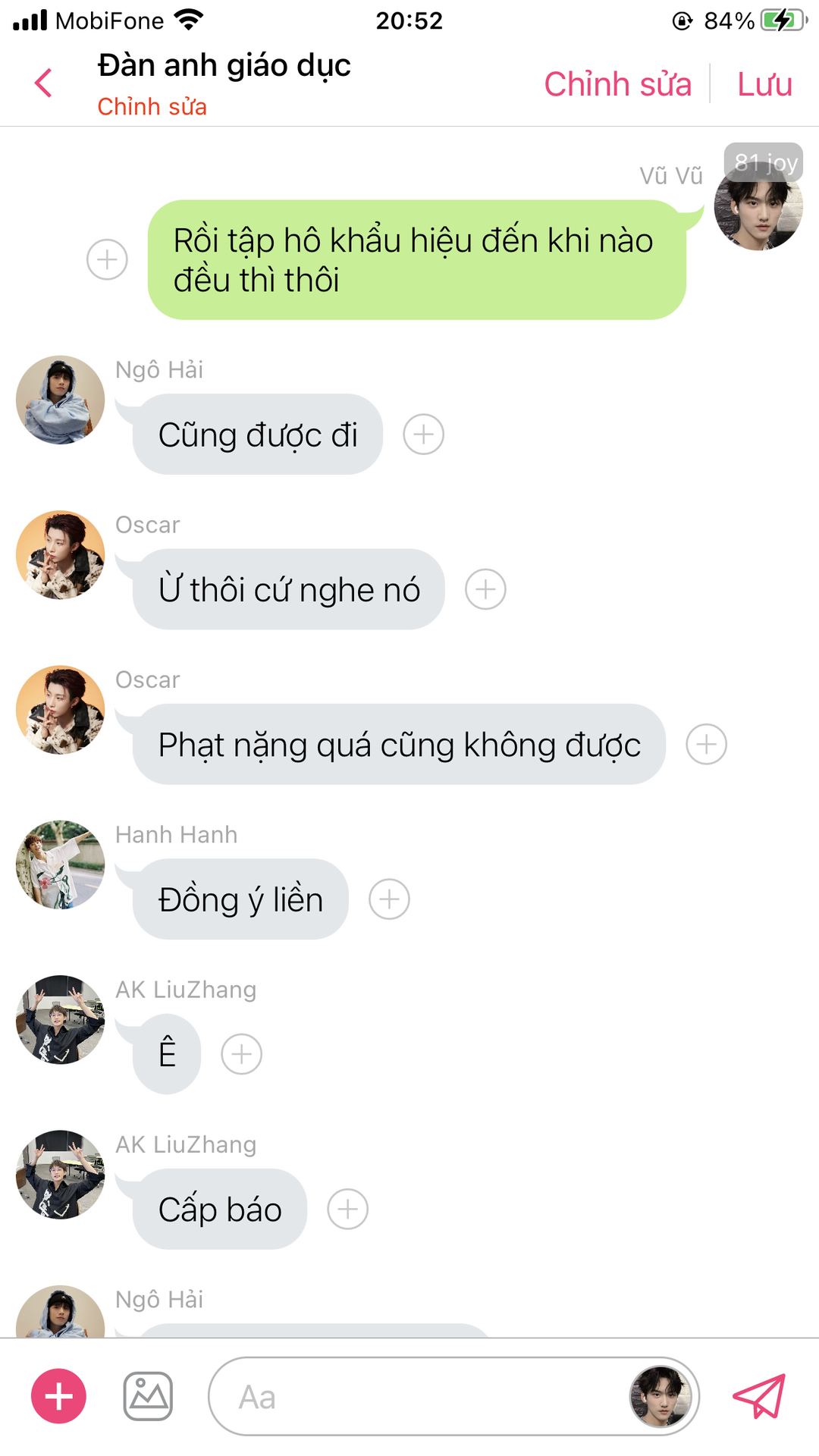This screenshot has width=819, height=1456.
Task: Tap plus icon beside 'Cấp báo' message
Action: (347, 1209)
